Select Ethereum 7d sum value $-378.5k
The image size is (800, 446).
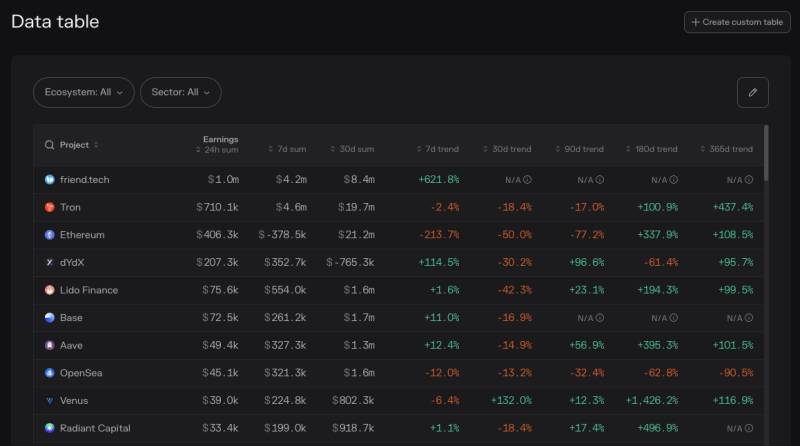282,235
